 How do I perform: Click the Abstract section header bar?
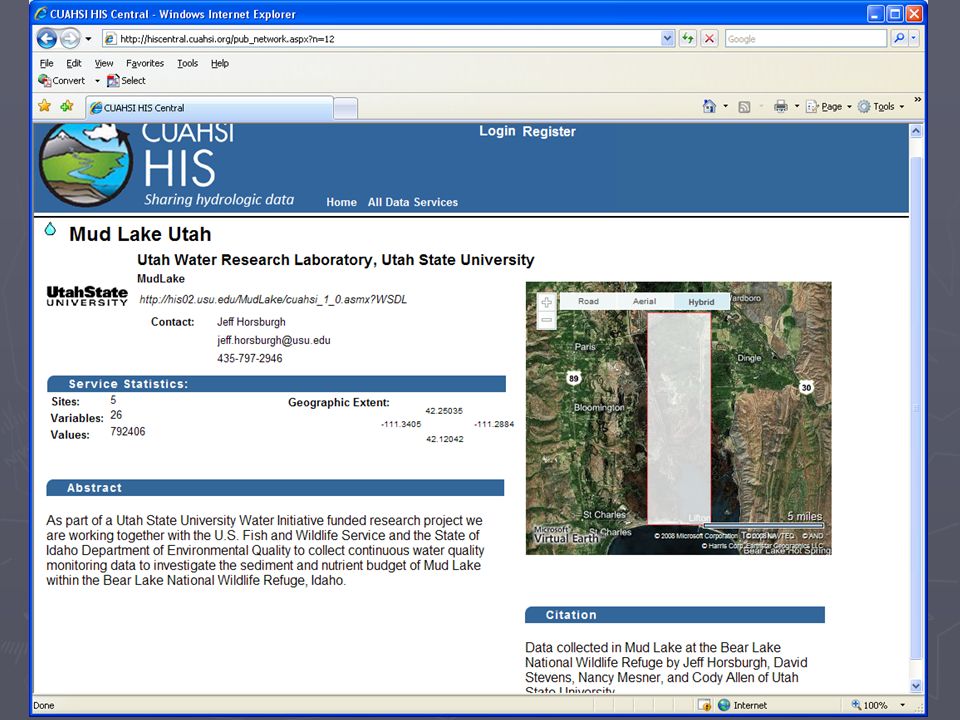click(275, 488)
